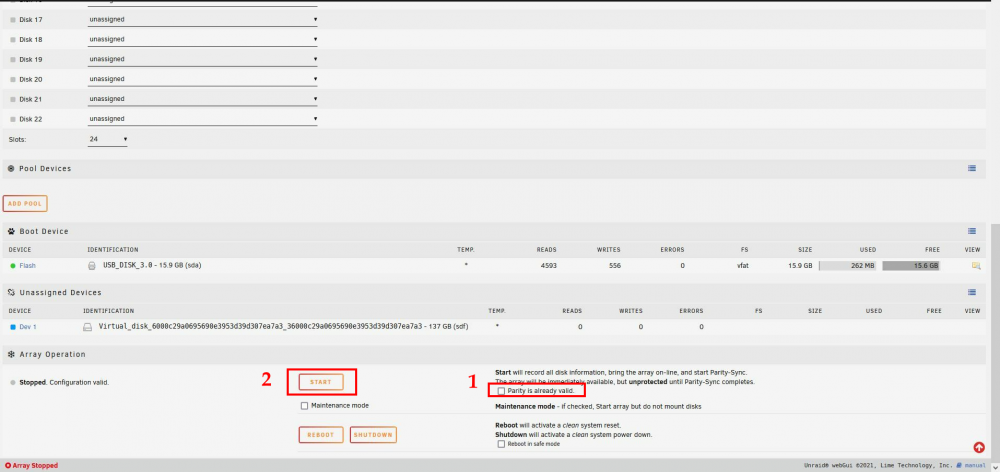Click the Disk 19 grey status indicator

[x=13, y=59]
